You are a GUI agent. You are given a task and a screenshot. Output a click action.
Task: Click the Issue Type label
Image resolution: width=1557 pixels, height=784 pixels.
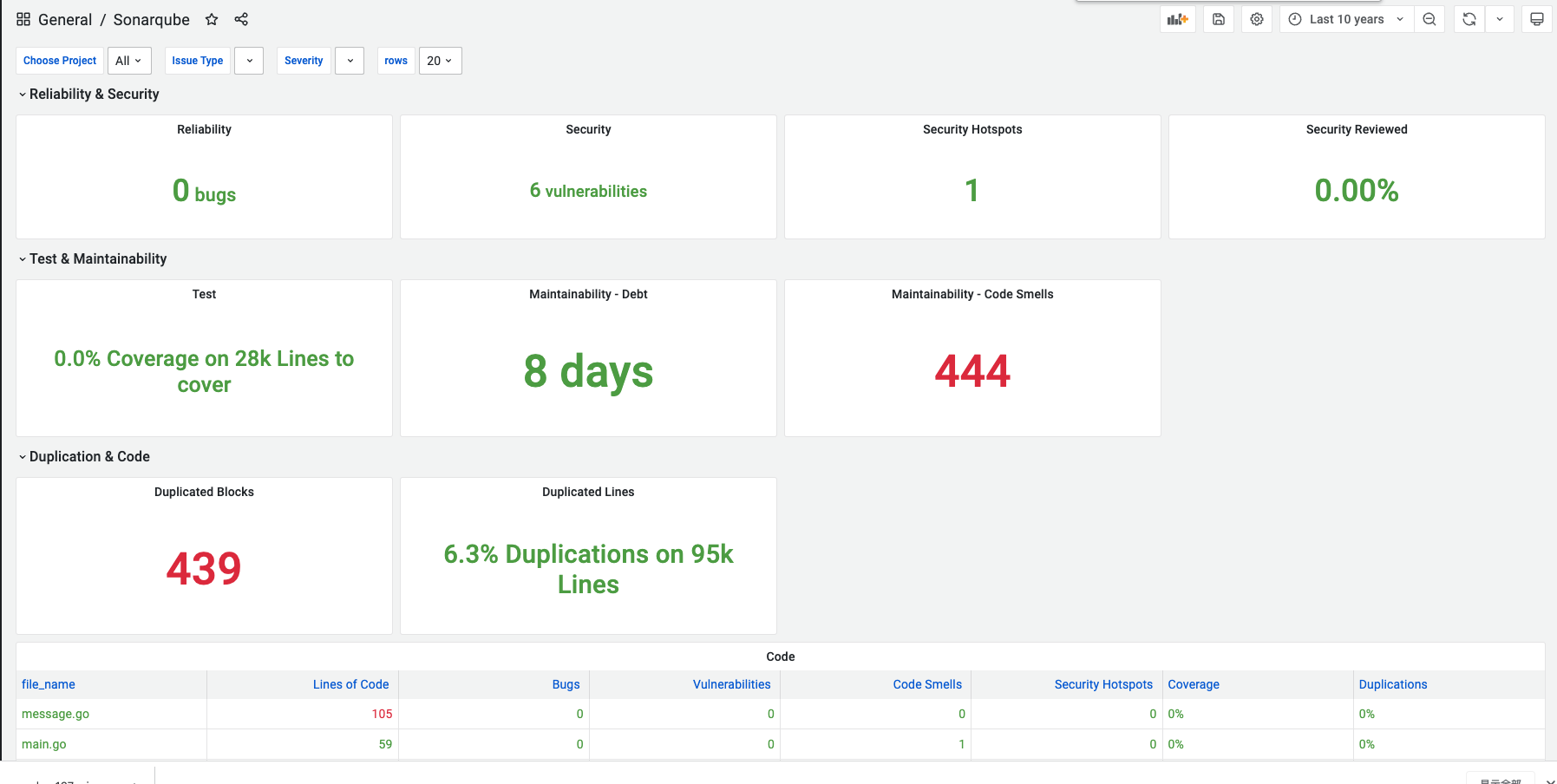[198, 61]
